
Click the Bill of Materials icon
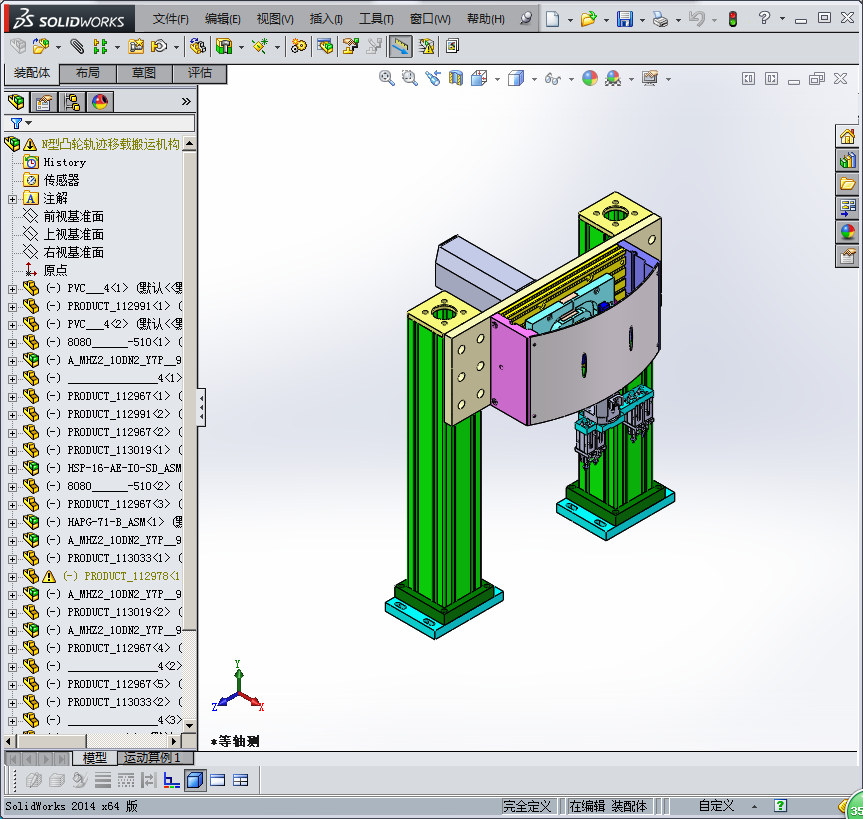click(325, 47)
